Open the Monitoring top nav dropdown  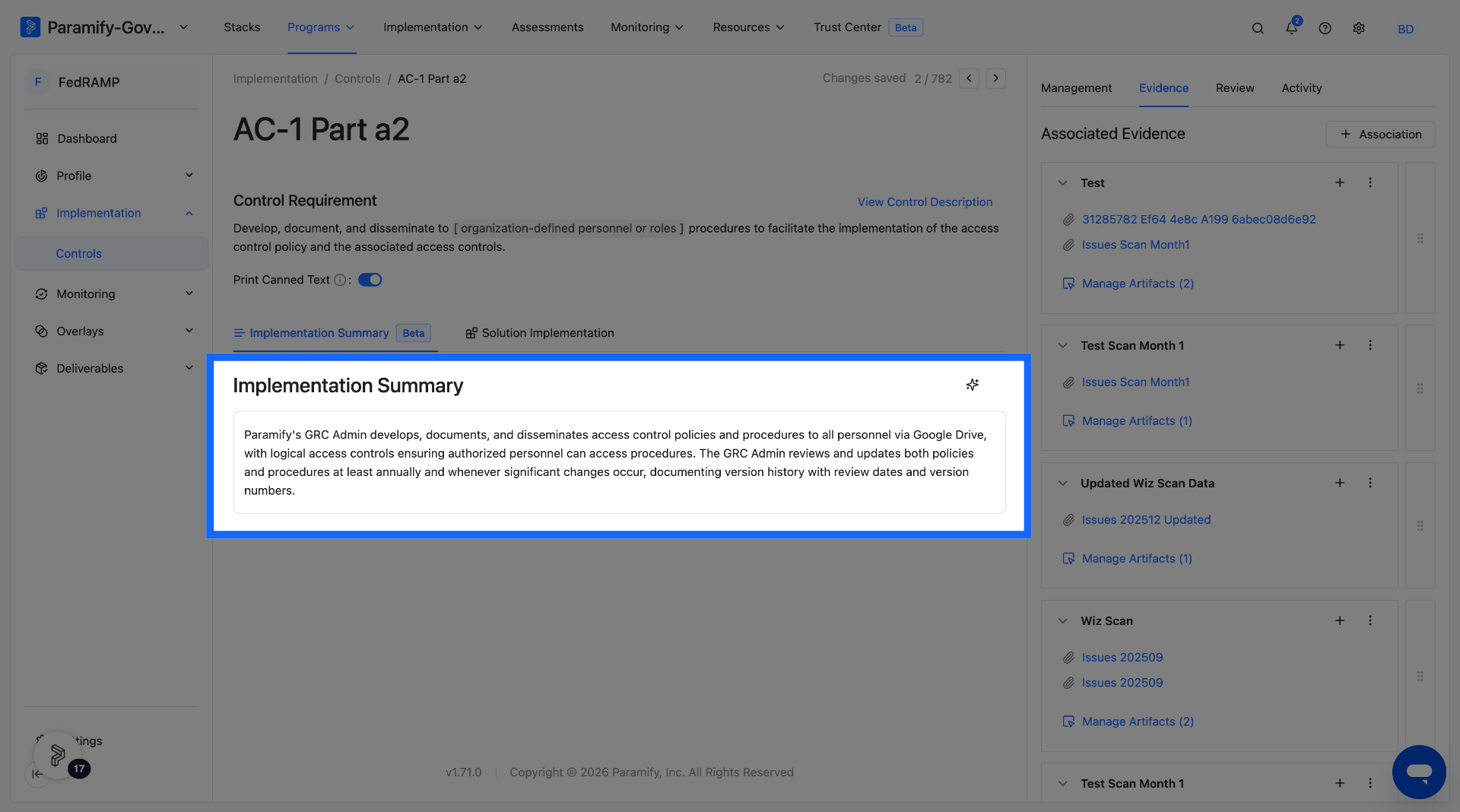(x=647, y=27)
